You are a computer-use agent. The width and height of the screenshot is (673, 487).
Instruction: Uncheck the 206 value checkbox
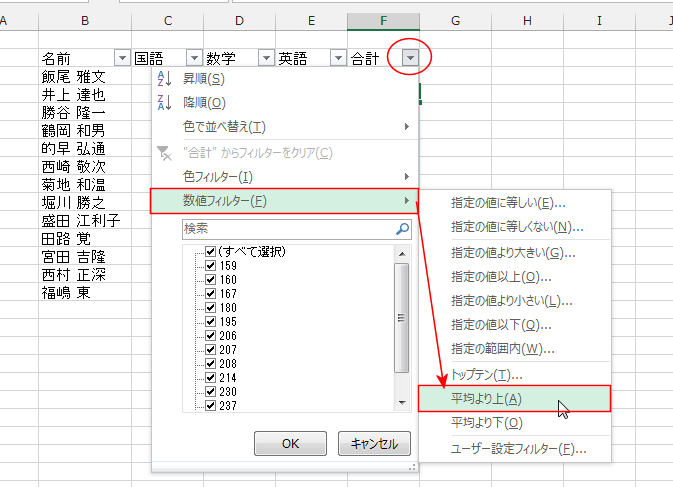pos(210,336)
